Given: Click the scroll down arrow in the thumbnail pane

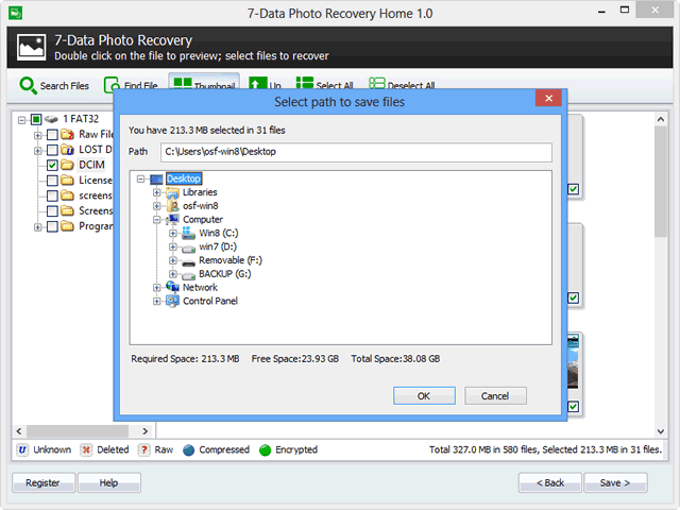Looking at the screenshot, I should coord(660,431).
